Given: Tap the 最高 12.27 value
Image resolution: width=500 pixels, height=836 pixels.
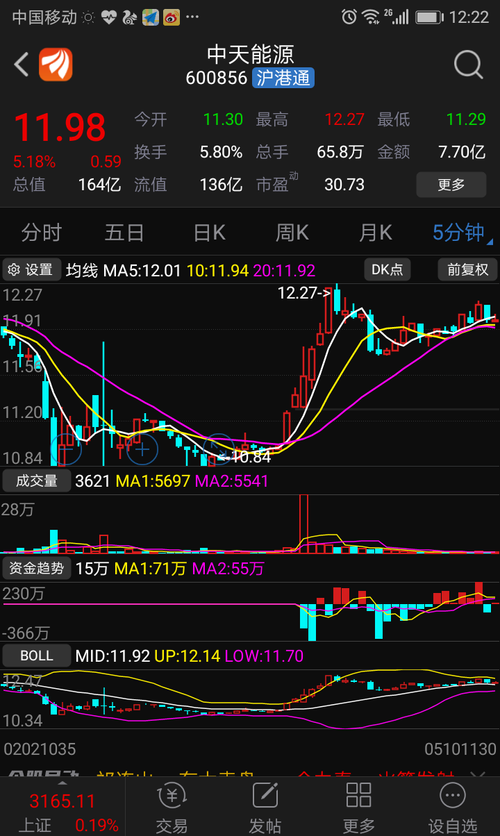Looking at the screenshot, I should click(344, 119).
